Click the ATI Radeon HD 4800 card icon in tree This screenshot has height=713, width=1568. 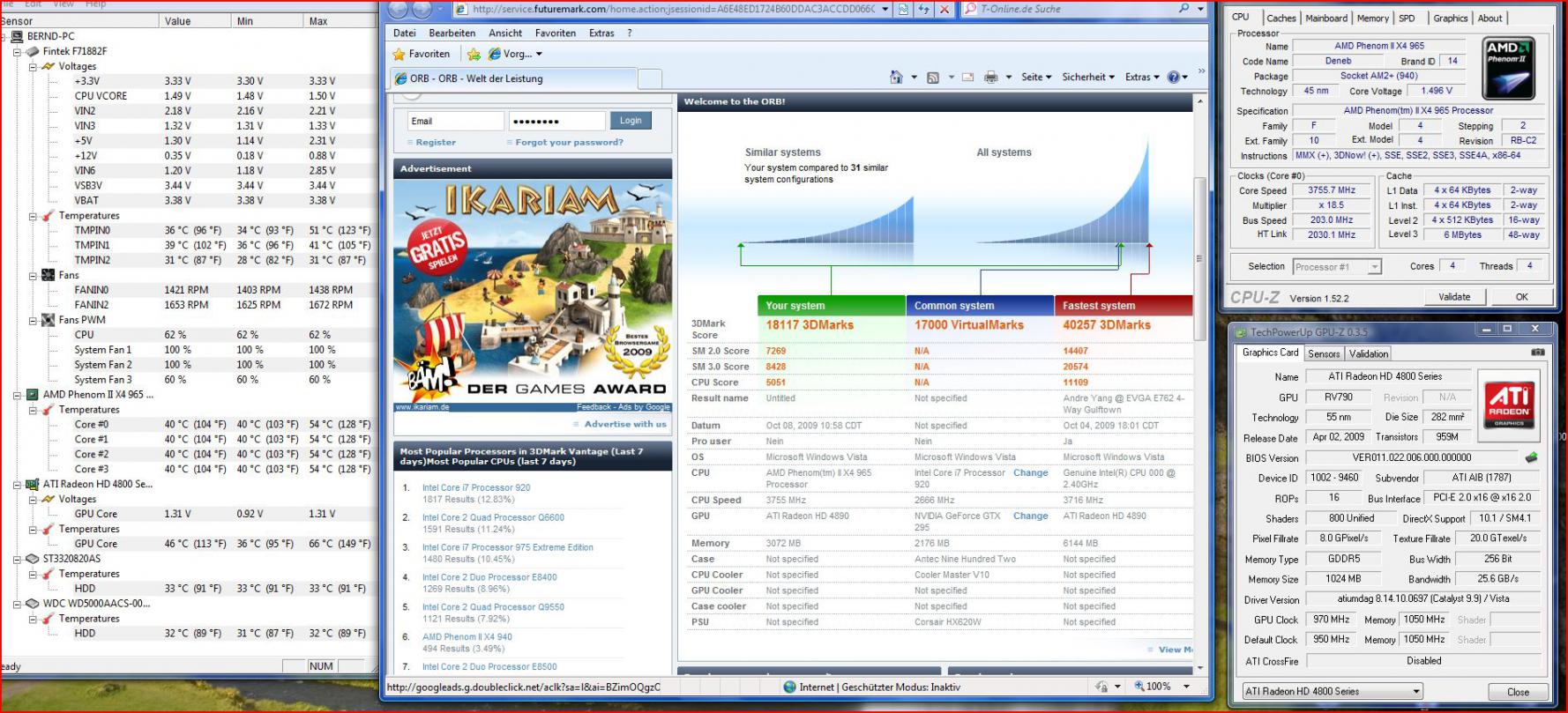[33, 484]
